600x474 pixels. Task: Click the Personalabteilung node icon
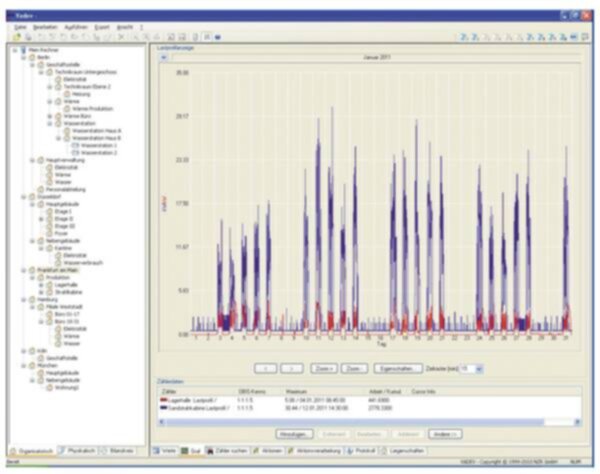(x=41, y=189)
